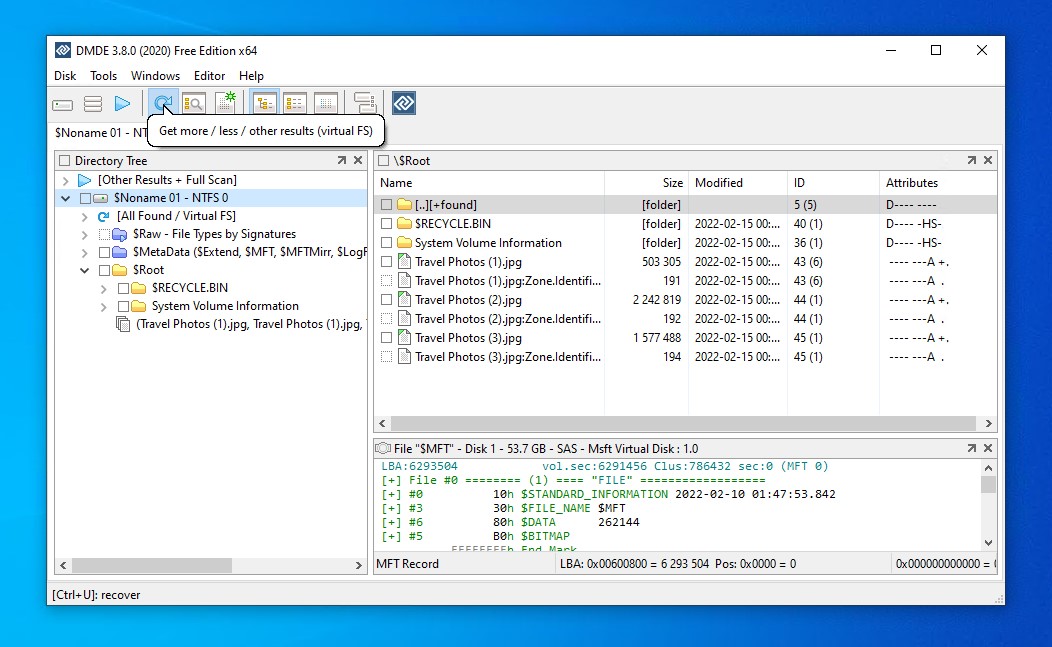The height and width of the screenshot is (647, 1052).
Task: Open the search toolbar icon
Action: [x=193, y=102]
